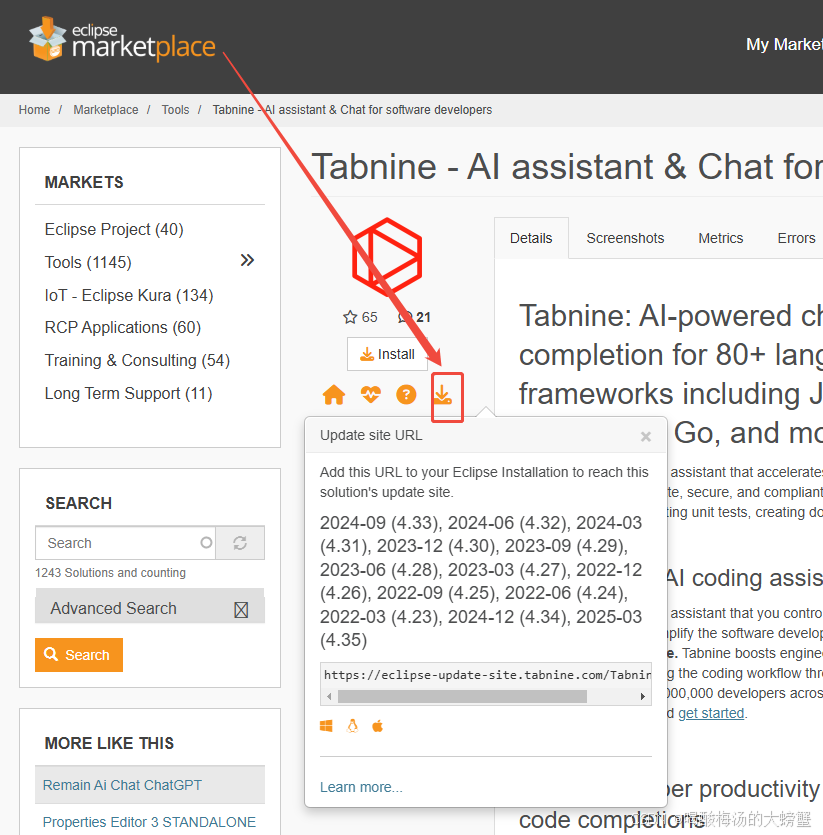Click the Install button
823x835 pixels.
coord(387,354)
